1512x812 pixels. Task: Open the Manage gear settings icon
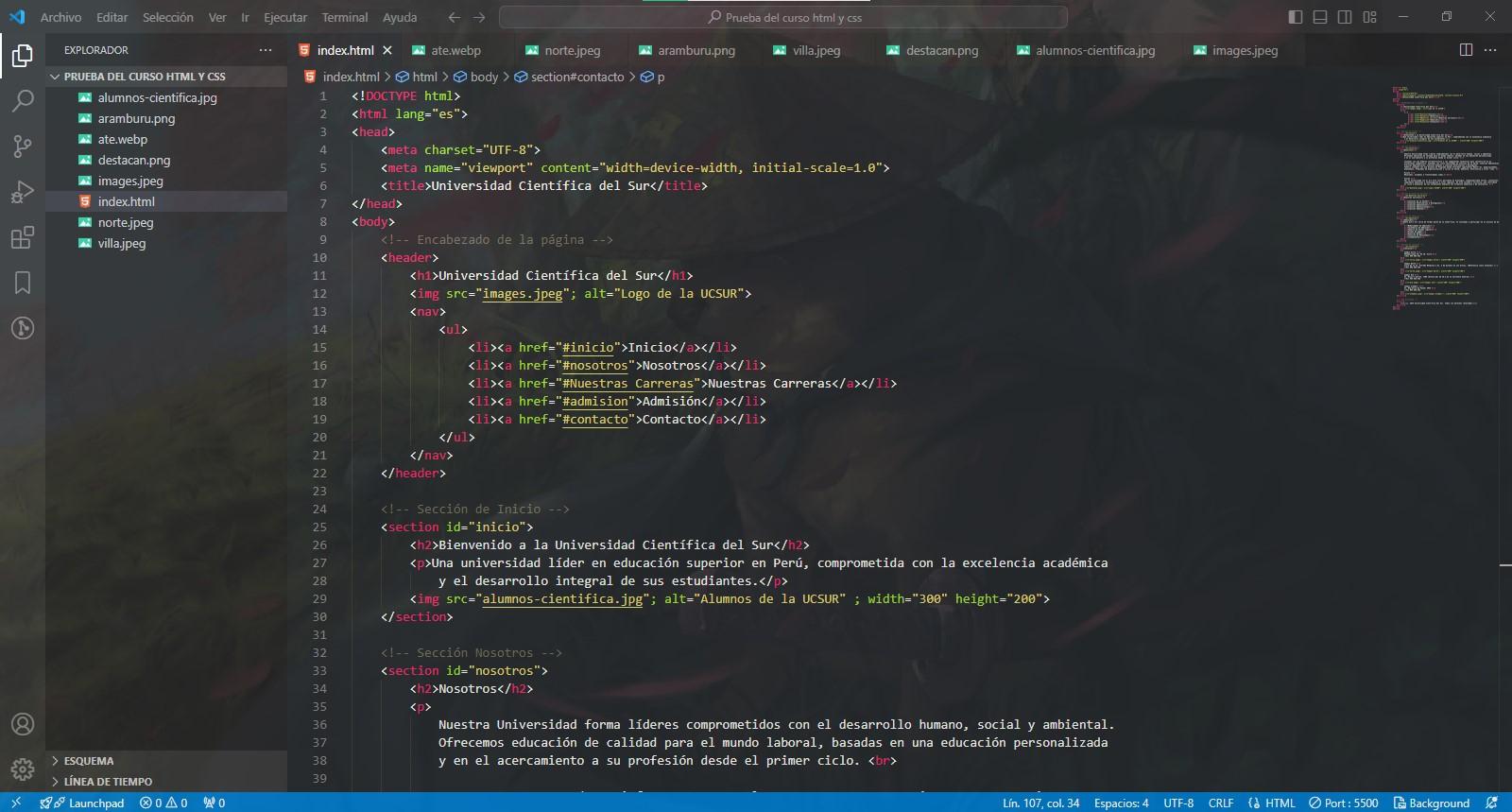coord(23,769)
